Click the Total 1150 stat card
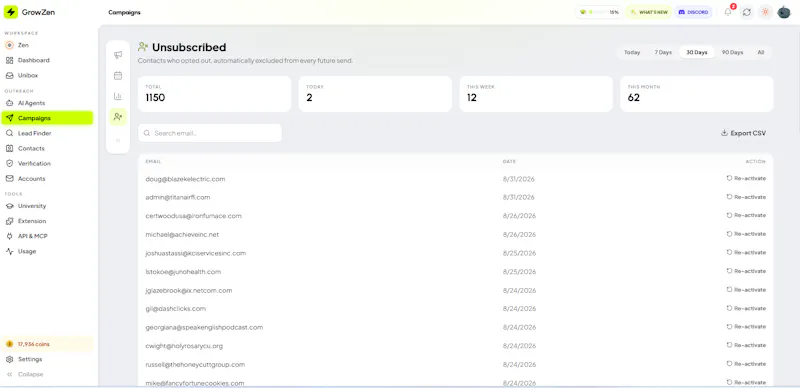This screenshot has height=388, width=800. coord(214,94)
